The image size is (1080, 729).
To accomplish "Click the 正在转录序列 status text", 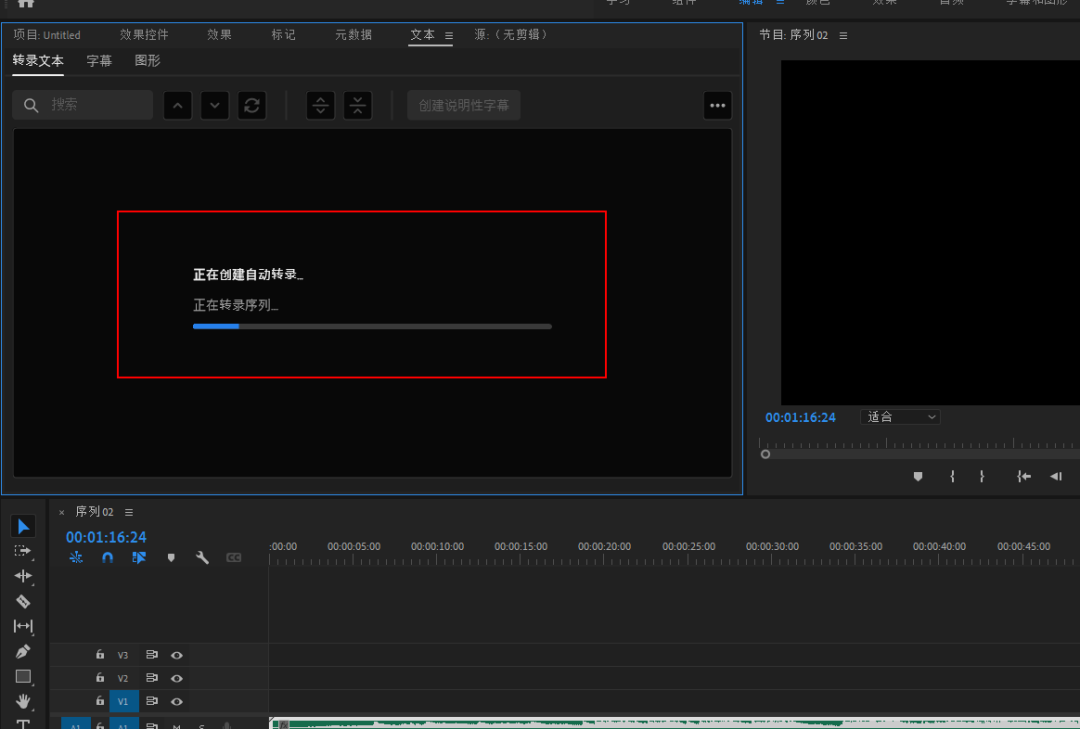I will tap(236, 305).
